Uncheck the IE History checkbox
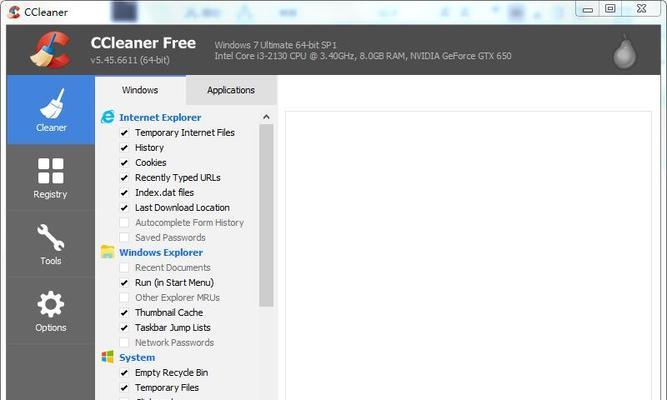 [x=124, y=148]
